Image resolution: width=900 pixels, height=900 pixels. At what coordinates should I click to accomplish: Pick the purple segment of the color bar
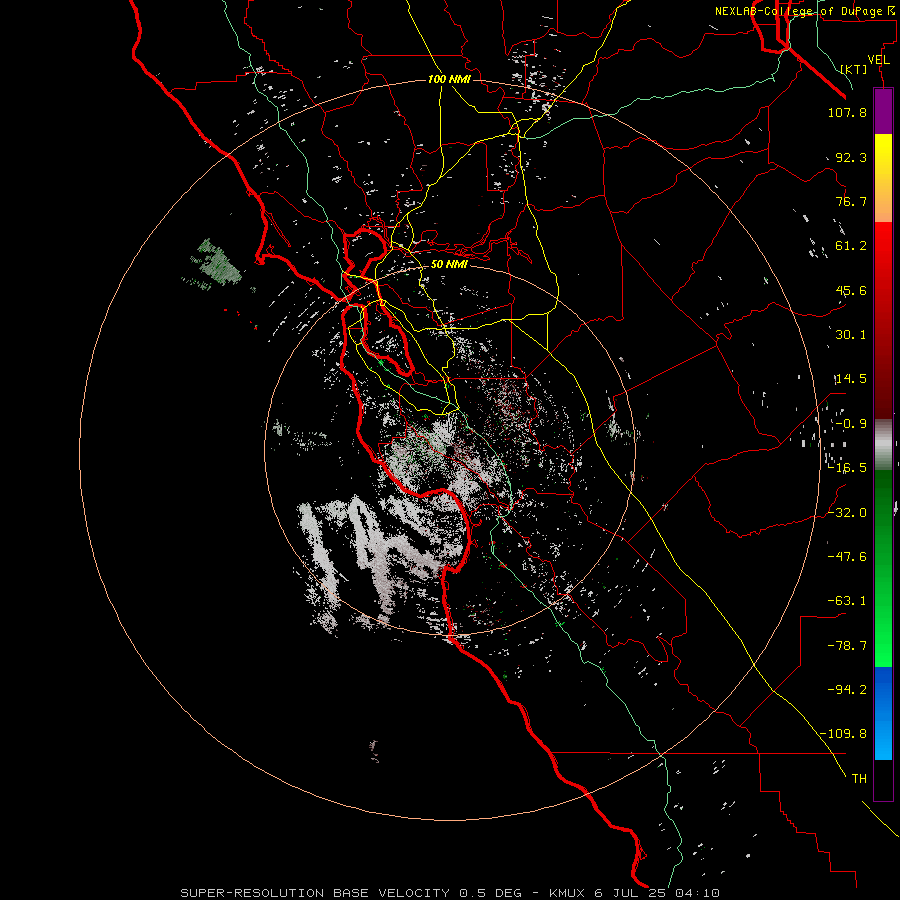coord(883,111)
